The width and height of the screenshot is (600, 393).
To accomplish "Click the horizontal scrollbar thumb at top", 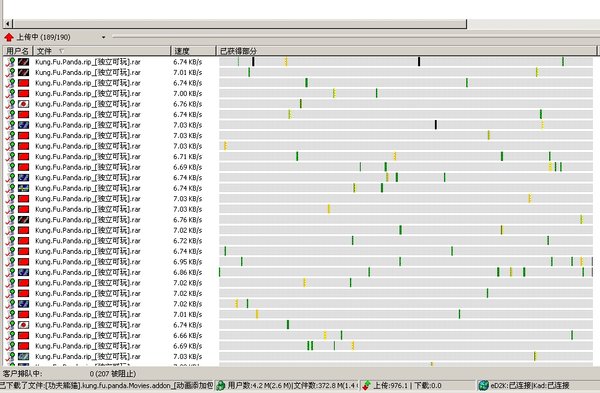I will [x=239, y=24].
